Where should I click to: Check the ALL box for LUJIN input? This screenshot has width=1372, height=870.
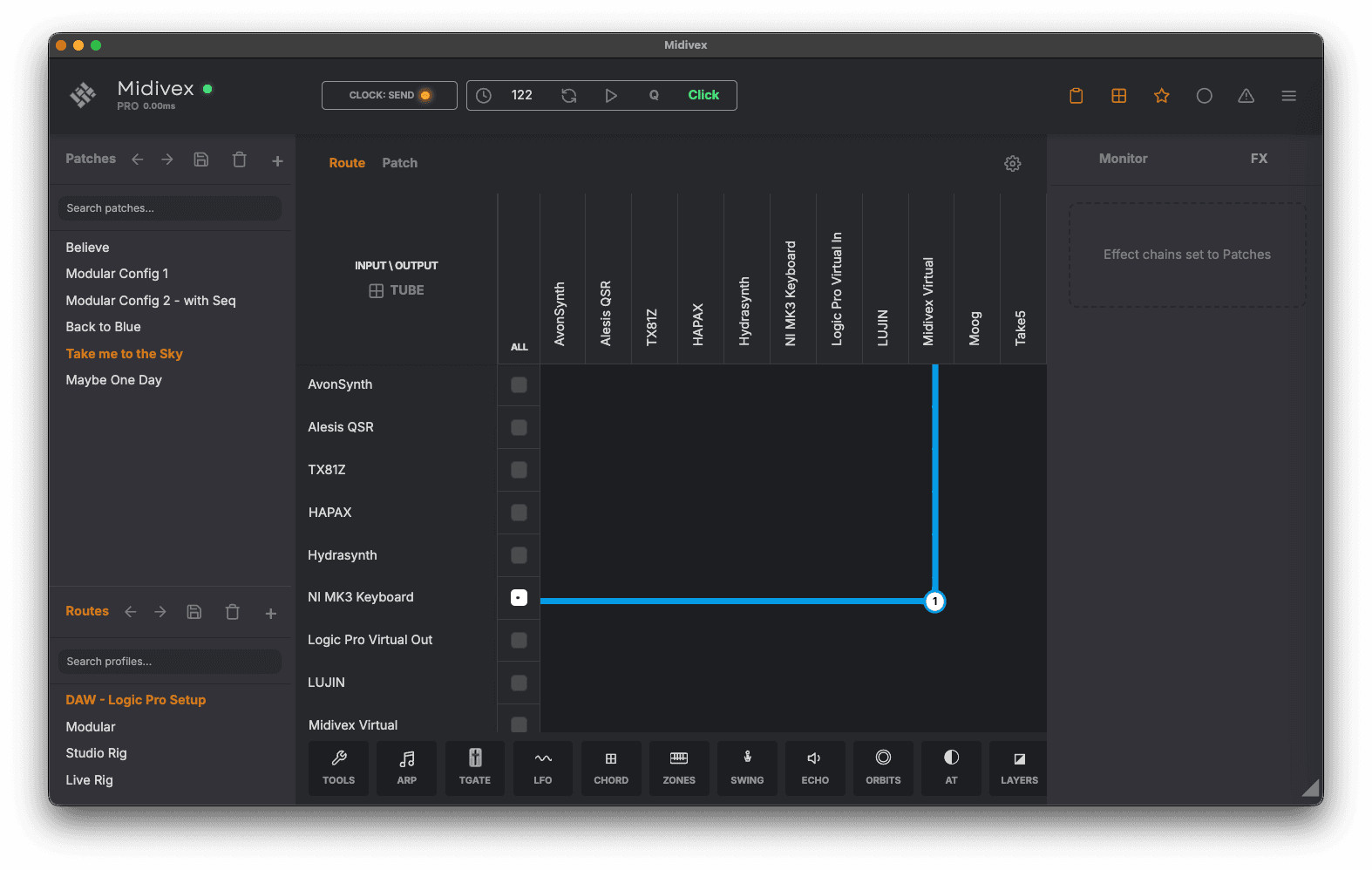point(519,683)
